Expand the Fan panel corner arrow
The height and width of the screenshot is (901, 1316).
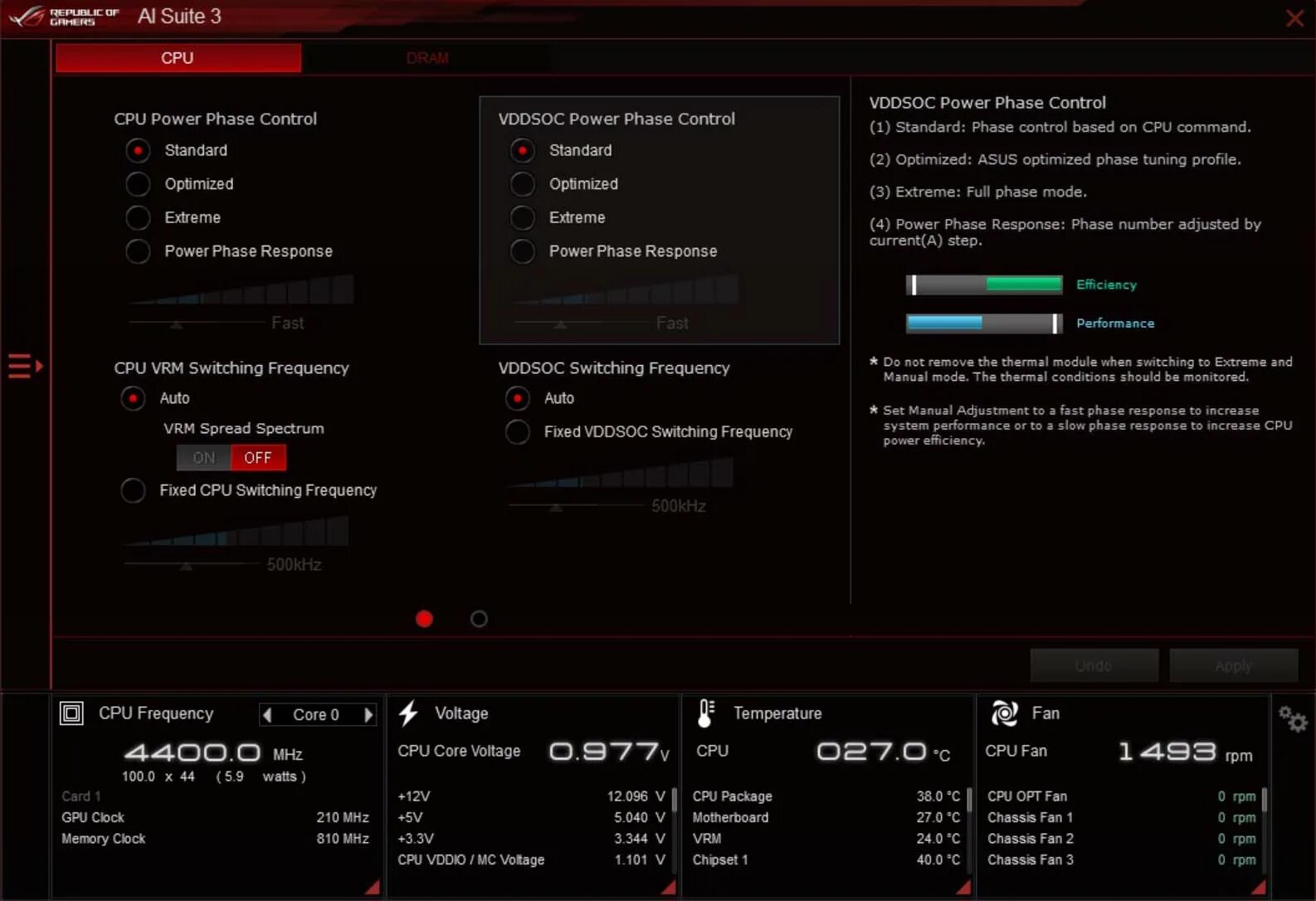1259,887
